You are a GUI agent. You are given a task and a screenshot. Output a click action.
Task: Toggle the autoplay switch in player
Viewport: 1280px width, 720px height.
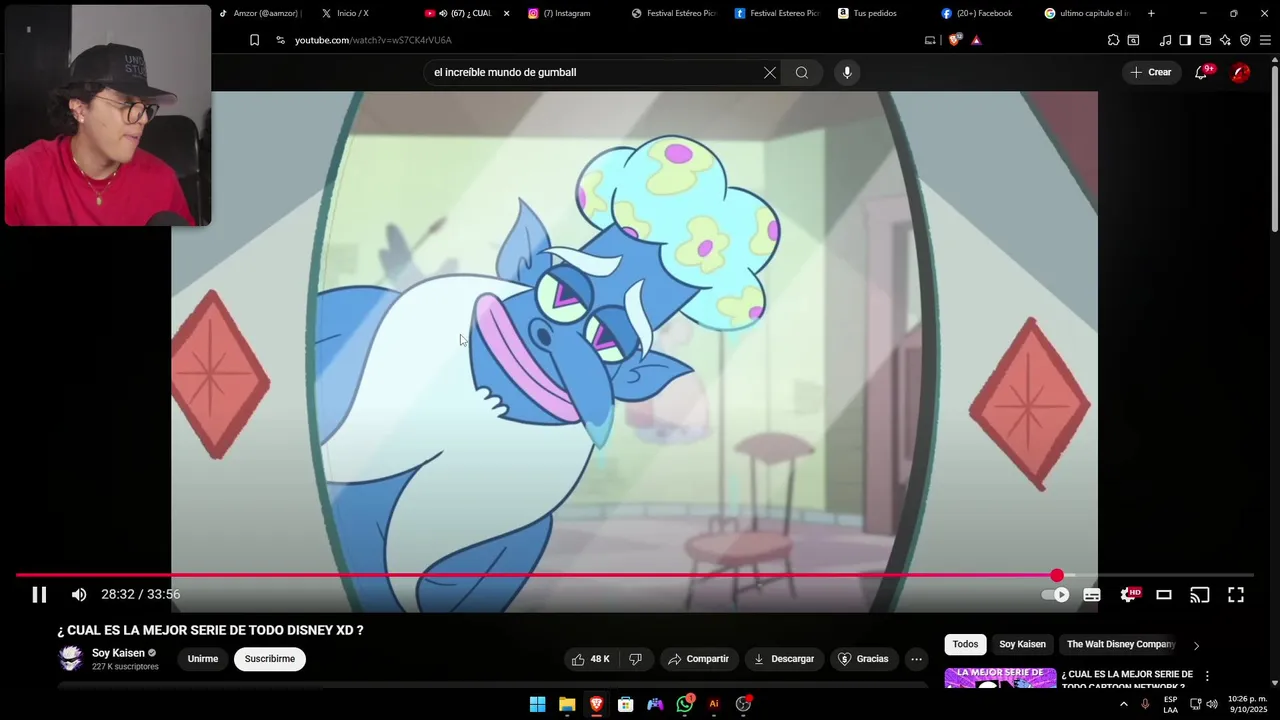(x=1055, y=595)
